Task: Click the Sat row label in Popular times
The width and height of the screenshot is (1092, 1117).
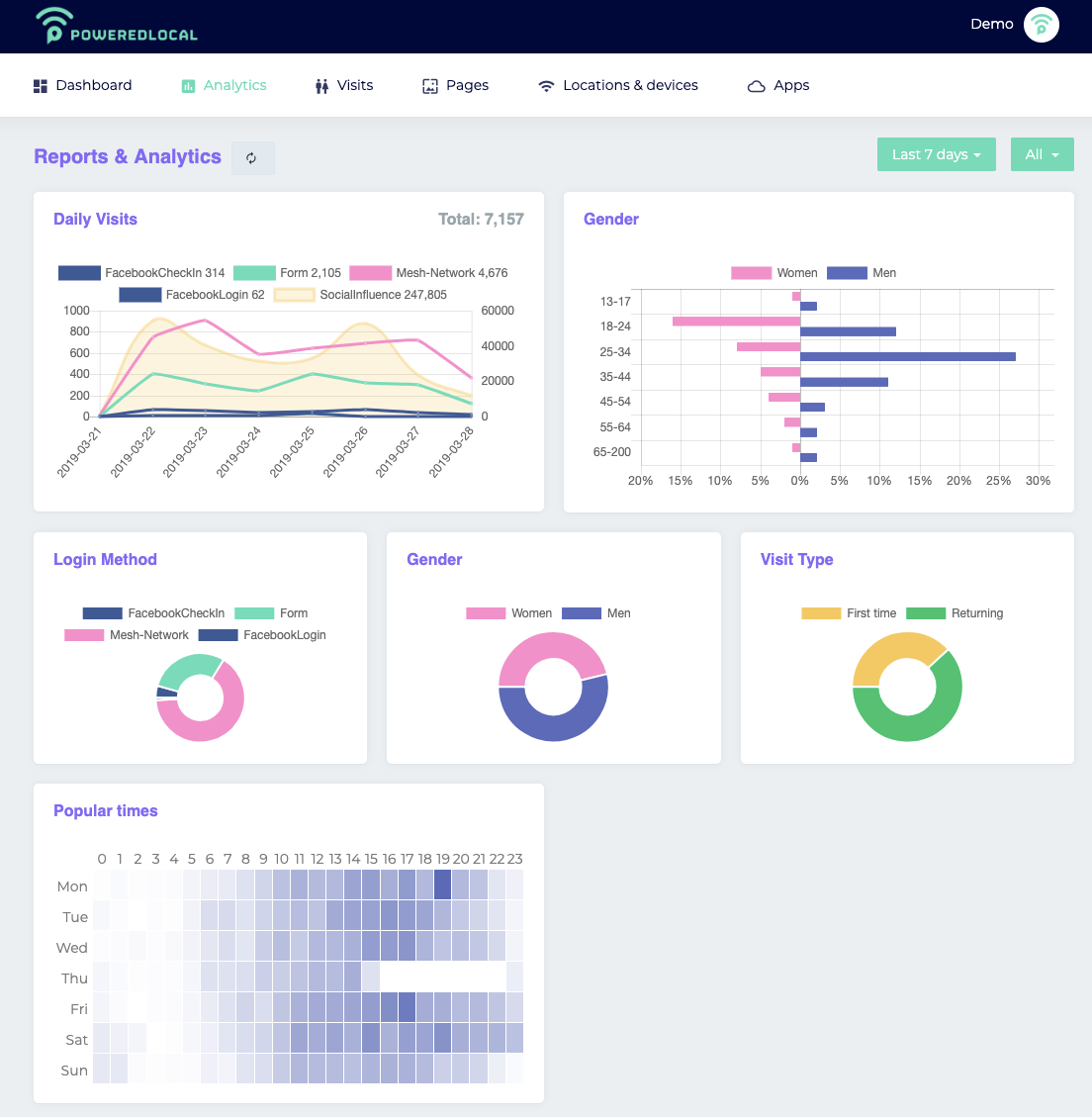Action: point(76,1040)
